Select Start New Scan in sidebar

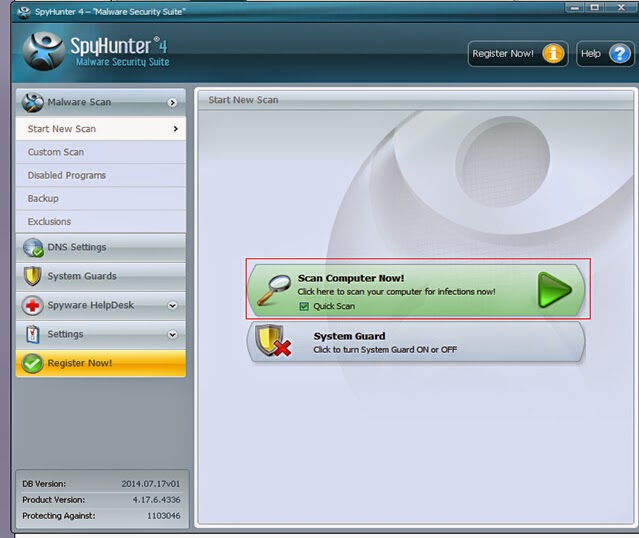[x=101, y=129]
